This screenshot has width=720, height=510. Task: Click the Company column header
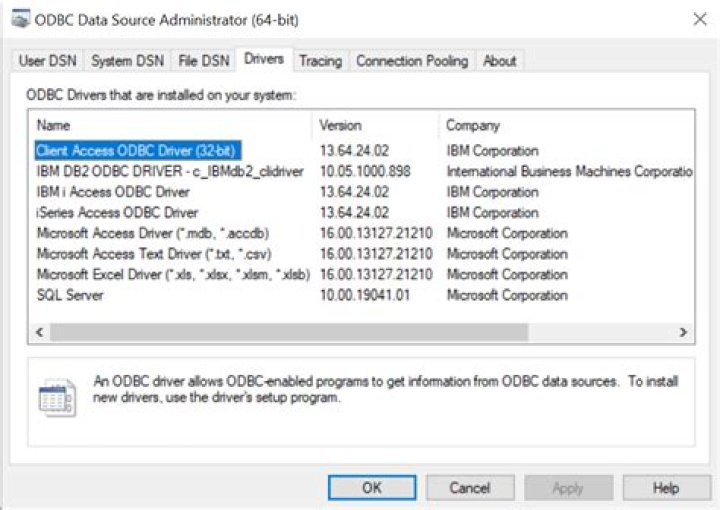[567, 125]
